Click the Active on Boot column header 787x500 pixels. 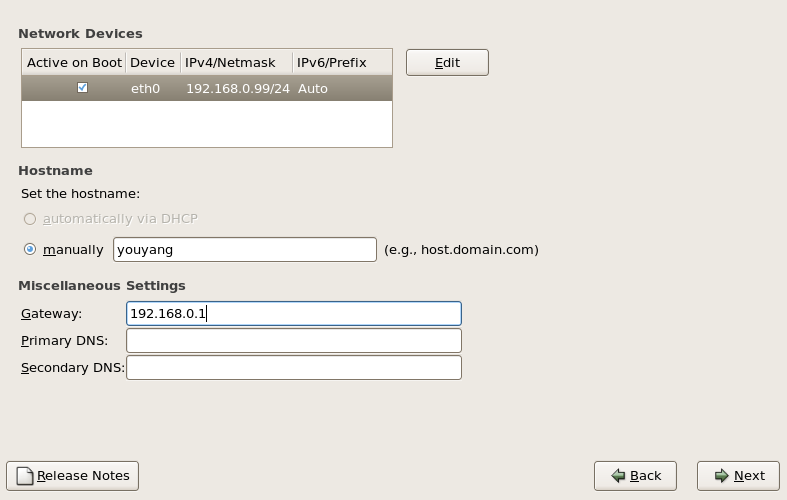(x=74, y=62)
